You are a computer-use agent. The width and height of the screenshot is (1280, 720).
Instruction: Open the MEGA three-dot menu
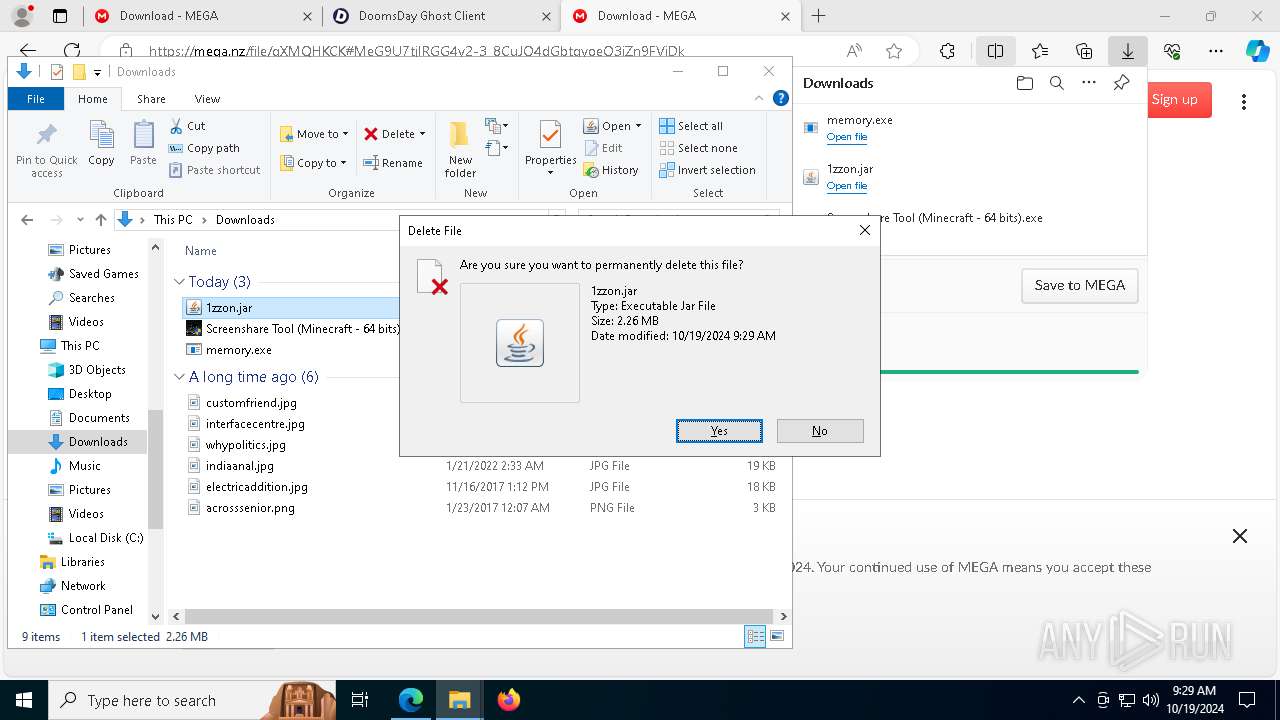[x=1244, y=101]
